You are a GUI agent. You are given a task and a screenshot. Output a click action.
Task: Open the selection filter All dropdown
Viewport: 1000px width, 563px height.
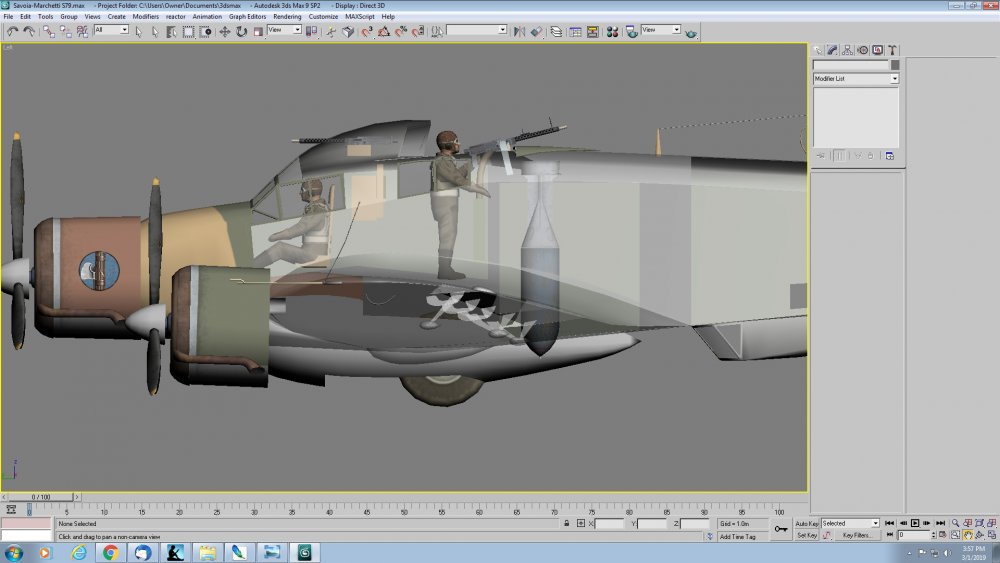111,30
